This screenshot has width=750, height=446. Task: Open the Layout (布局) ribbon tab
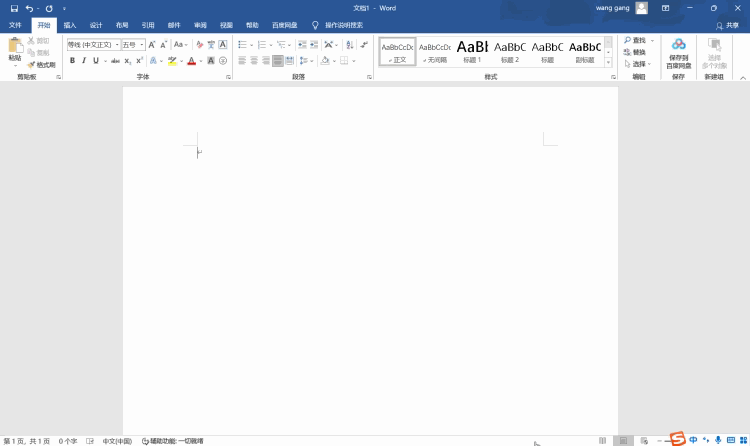[122, 25]
